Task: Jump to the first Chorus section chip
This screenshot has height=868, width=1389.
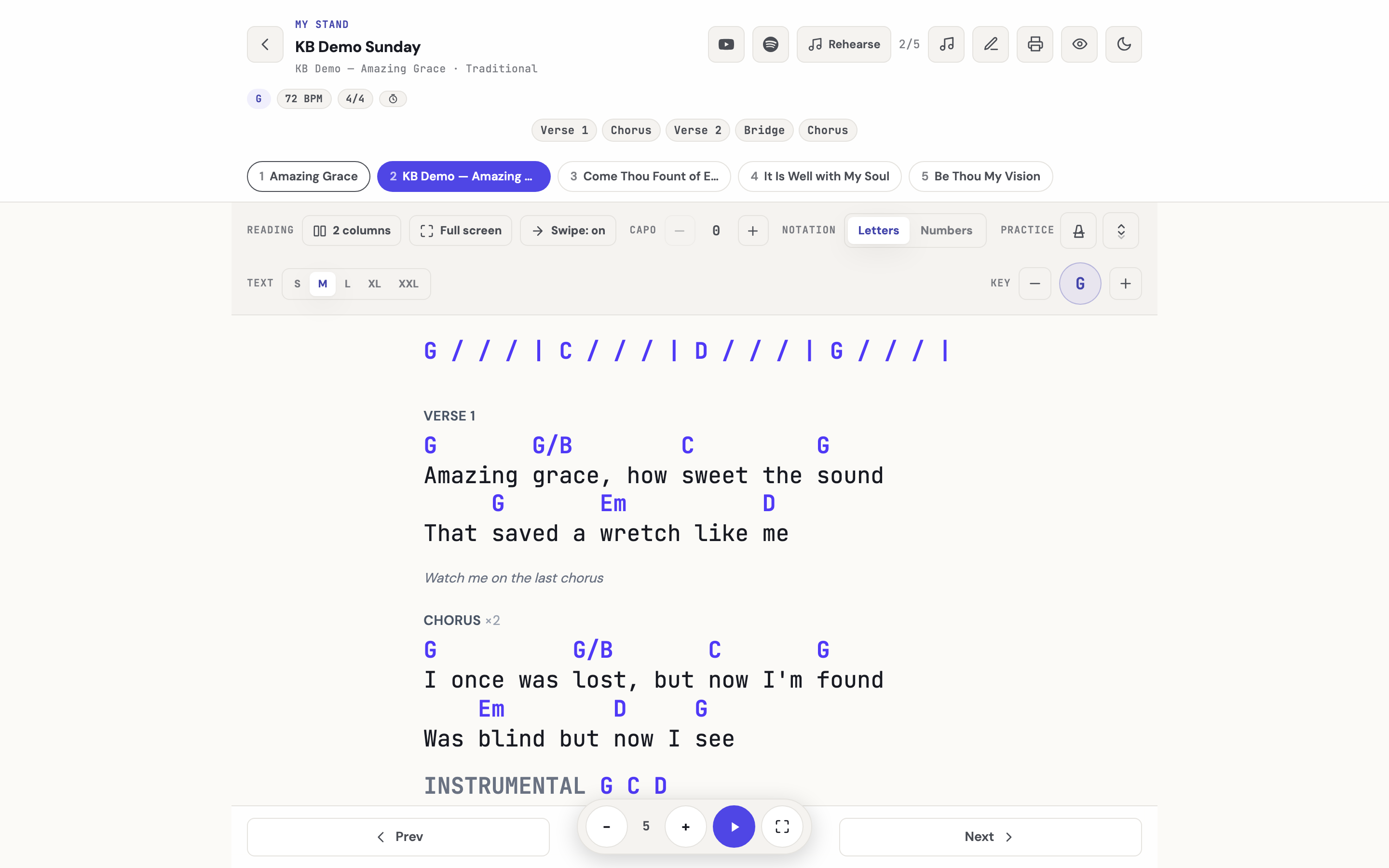Action: [631, 130]
